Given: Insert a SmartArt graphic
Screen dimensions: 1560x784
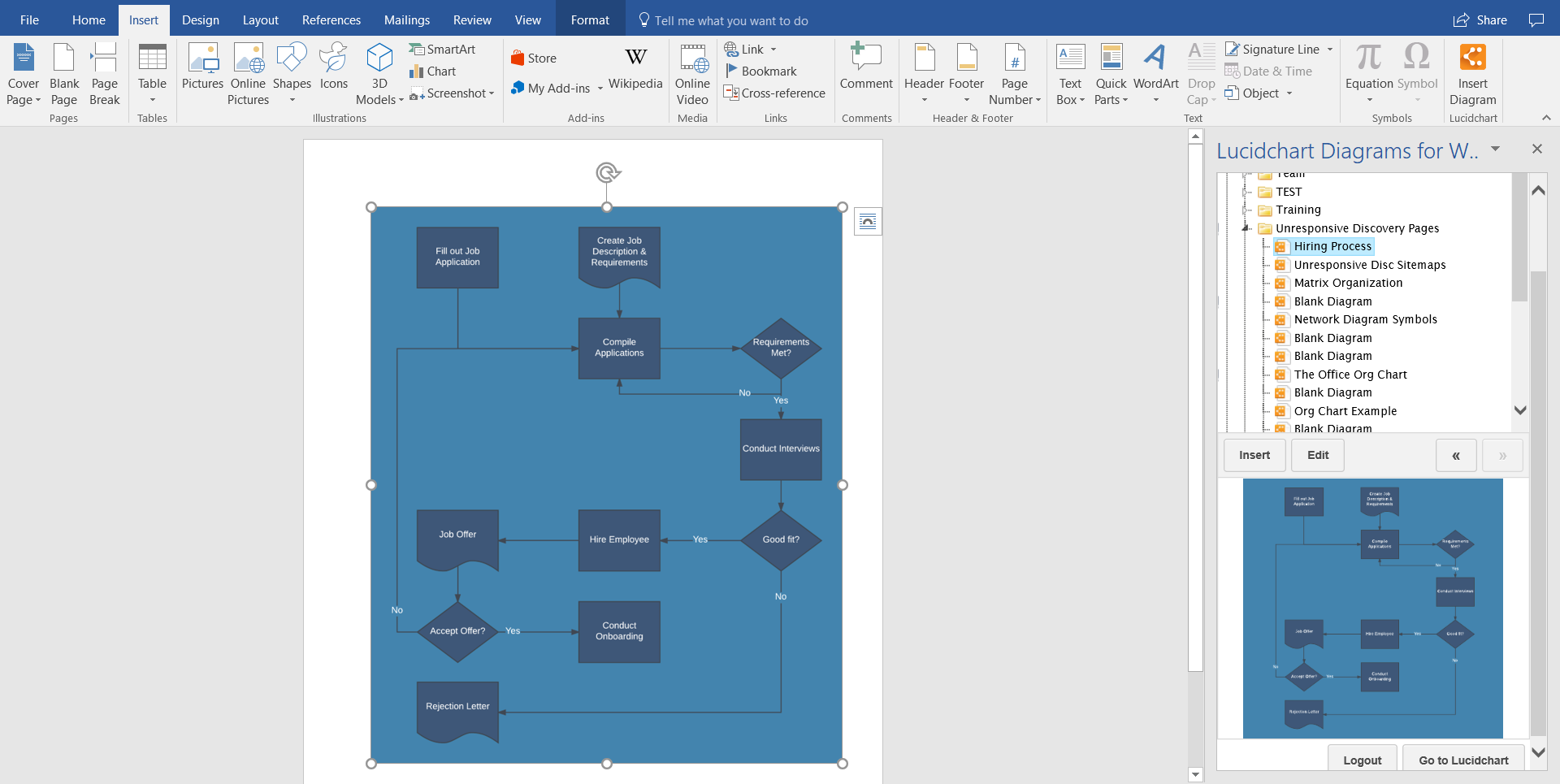Looking at the screenshot, I should coord(442,50).
